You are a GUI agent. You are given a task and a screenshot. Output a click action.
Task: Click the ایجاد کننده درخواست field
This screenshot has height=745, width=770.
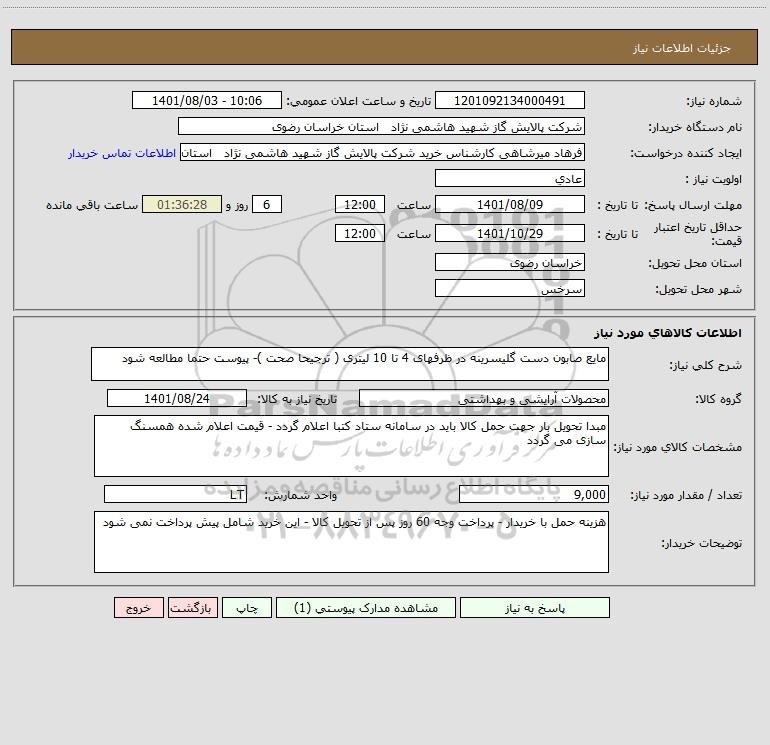click(383, 153)
